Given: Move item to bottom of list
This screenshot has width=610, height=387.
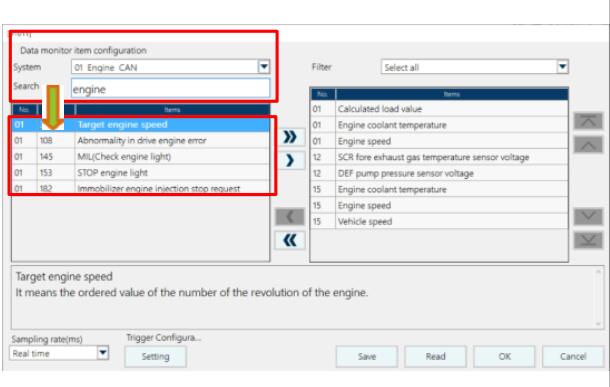Looking at the screenshot, I should click(x=588, y=240).
